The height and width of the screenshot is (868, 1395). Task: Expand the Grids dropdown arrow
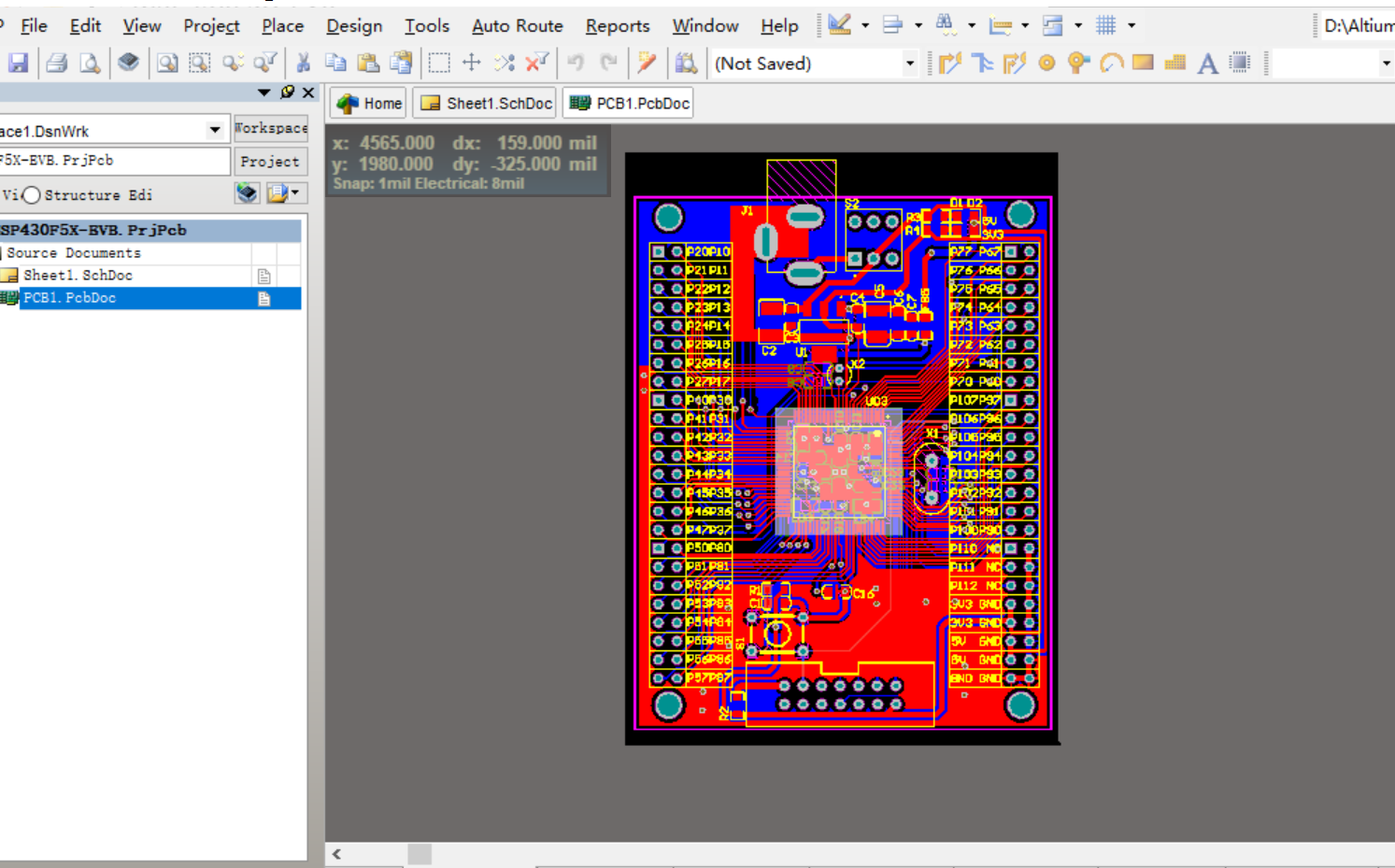tap(1132, 25)
